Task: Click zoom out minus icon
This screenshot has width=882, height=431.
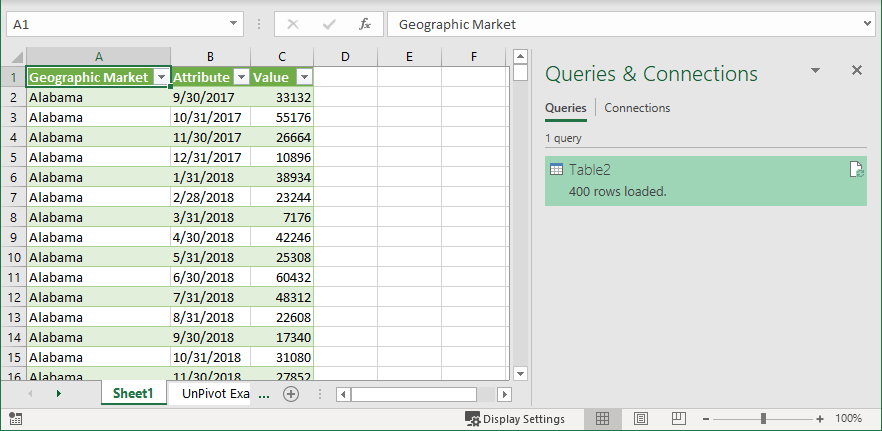Action: click(x=705, y=419)
